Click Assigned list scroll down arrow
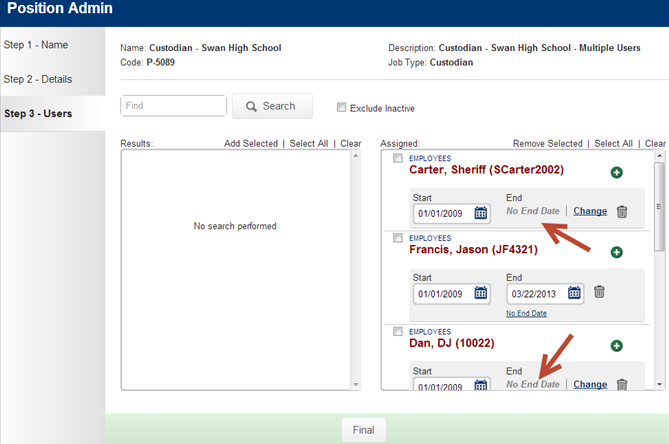This screenshot has width=669, height=444. click(x=660, y=385)
